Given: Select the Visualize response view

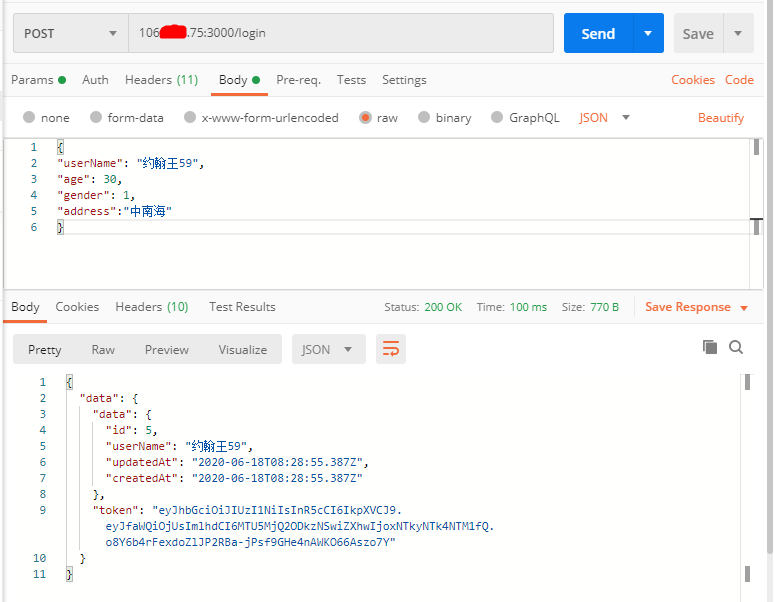Looking at the screenshot, I should (x=243, y=349).
